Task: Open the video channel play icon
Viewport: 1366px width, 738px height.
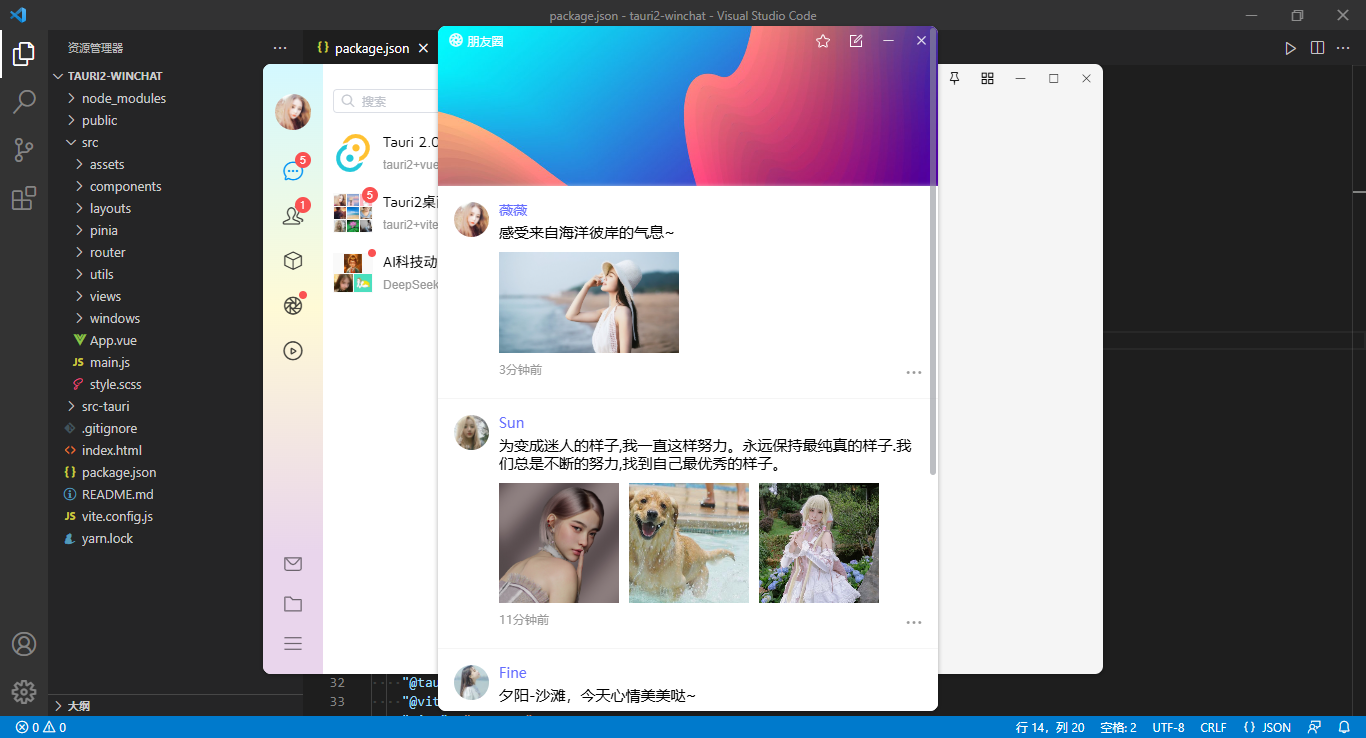Action: pyautogui.click(x=292, y=350)
